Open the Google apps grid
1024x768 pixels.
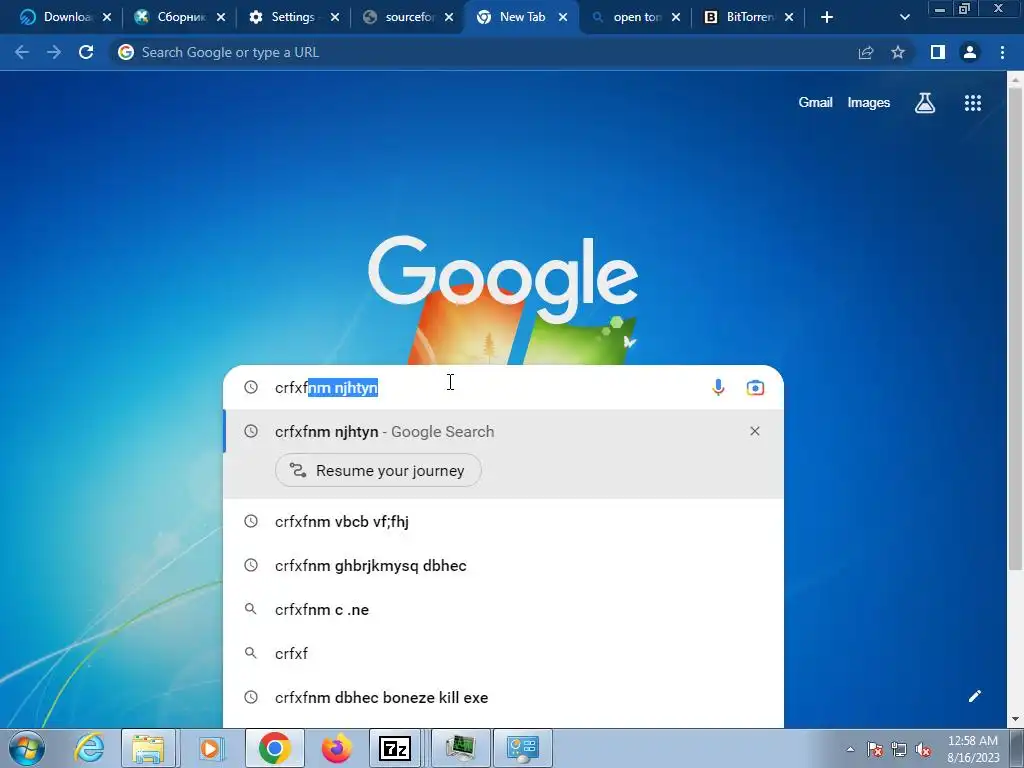[973, 103]
